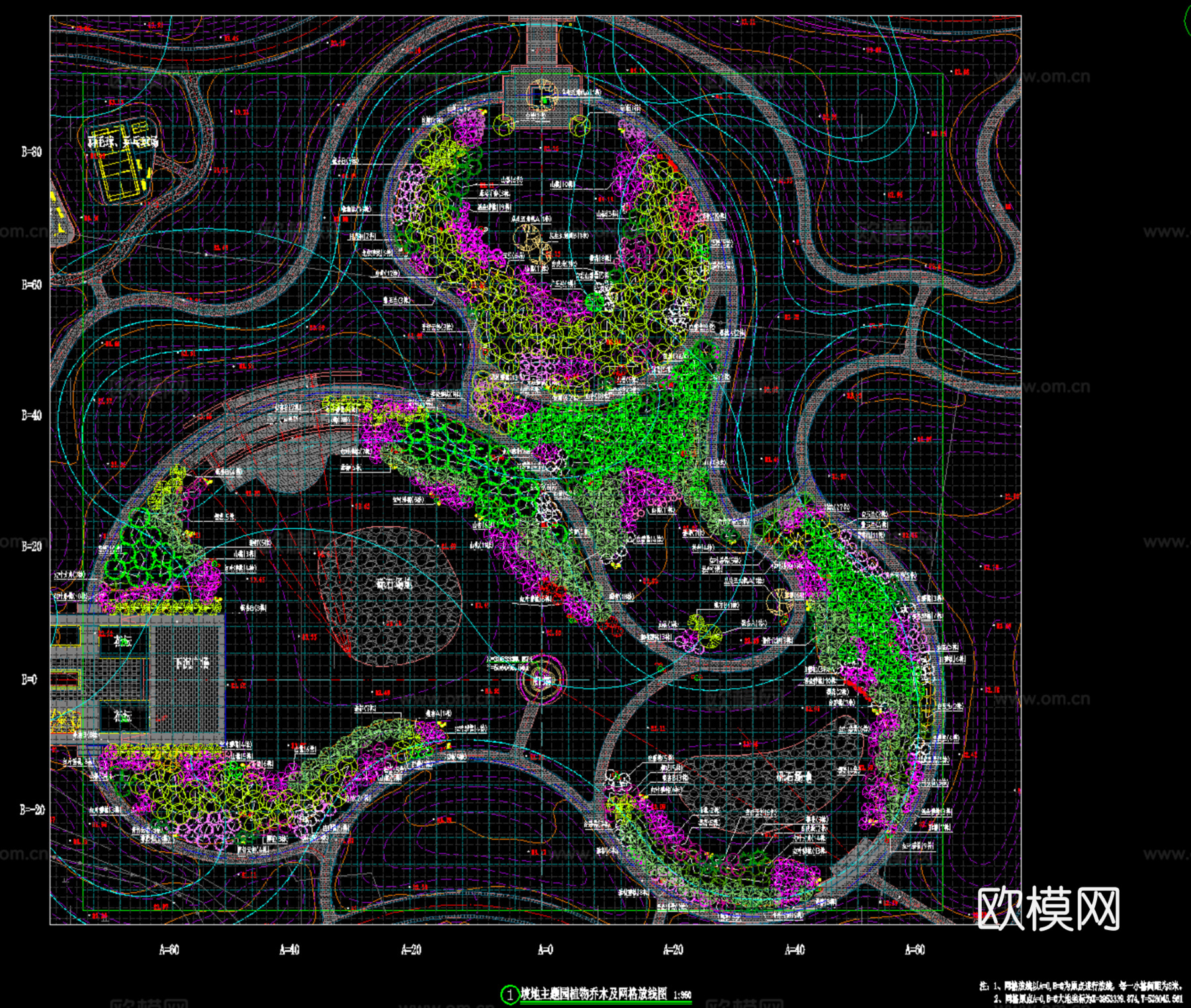
Task: Click the A=0 grid axis label
Action: point(545,950)
